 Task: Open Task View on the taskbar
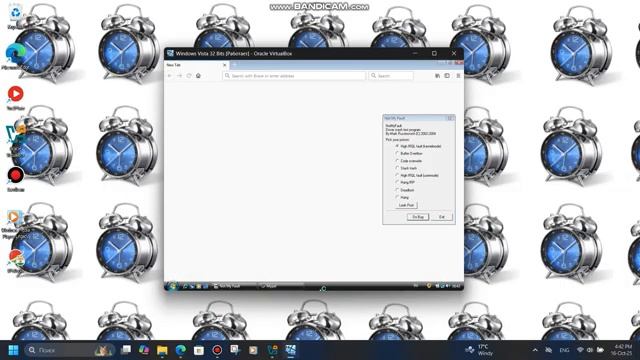[126, 350]
